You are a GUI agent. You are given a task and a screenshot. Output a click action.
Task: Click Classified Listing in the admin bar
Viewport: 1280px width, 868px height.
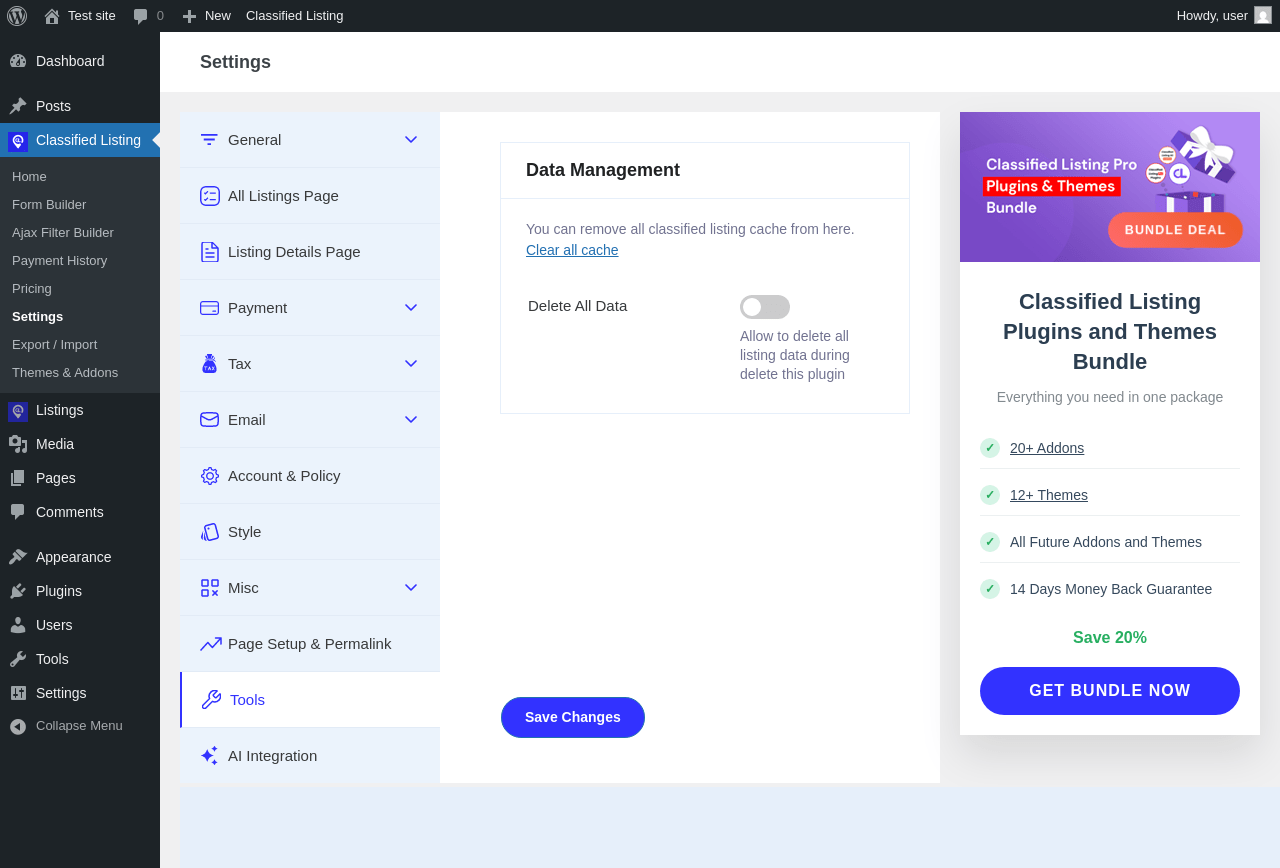pos(295,16)
